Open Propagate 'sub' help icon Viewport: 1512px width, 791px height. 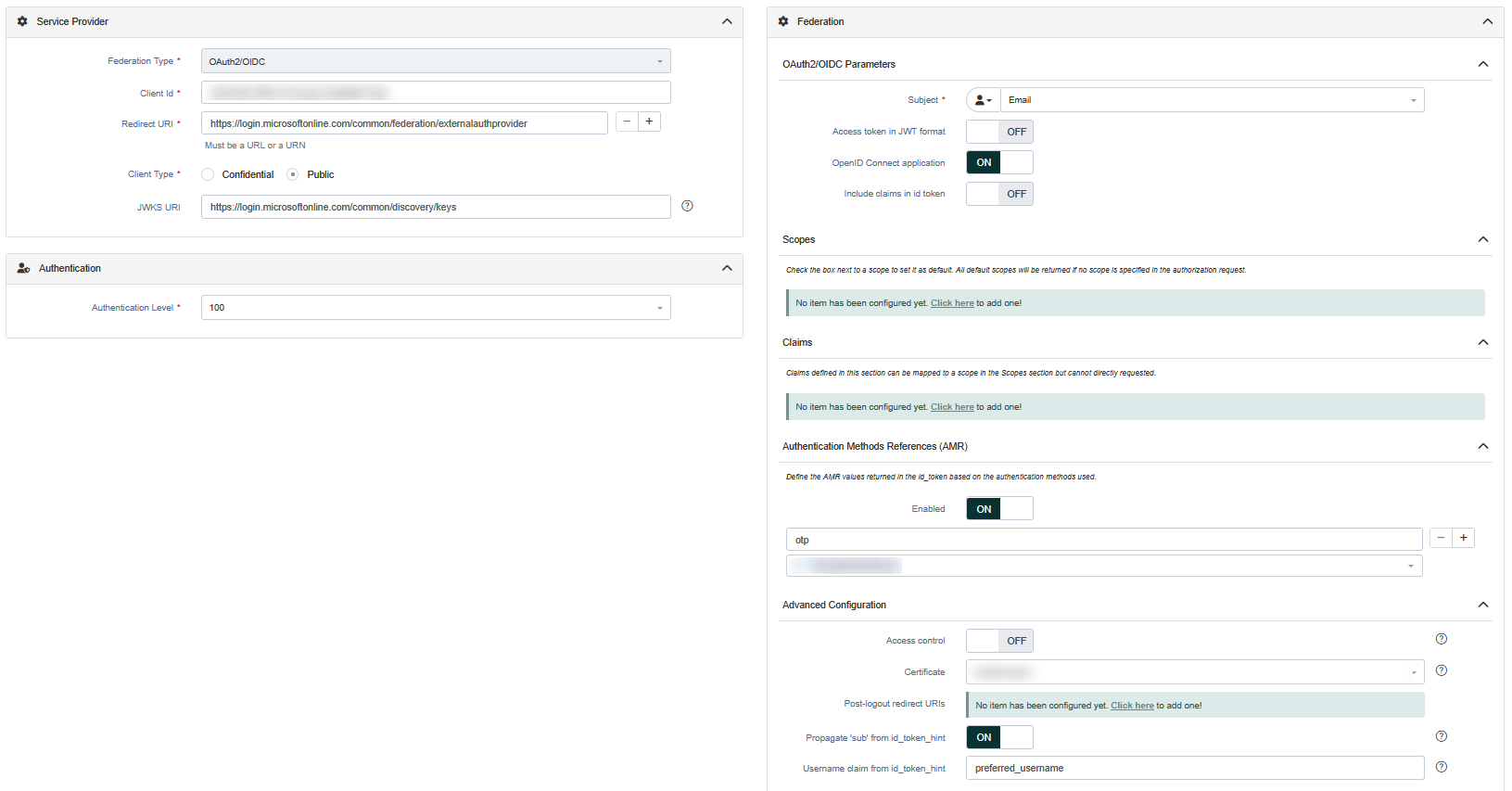tap(1442, 736)
